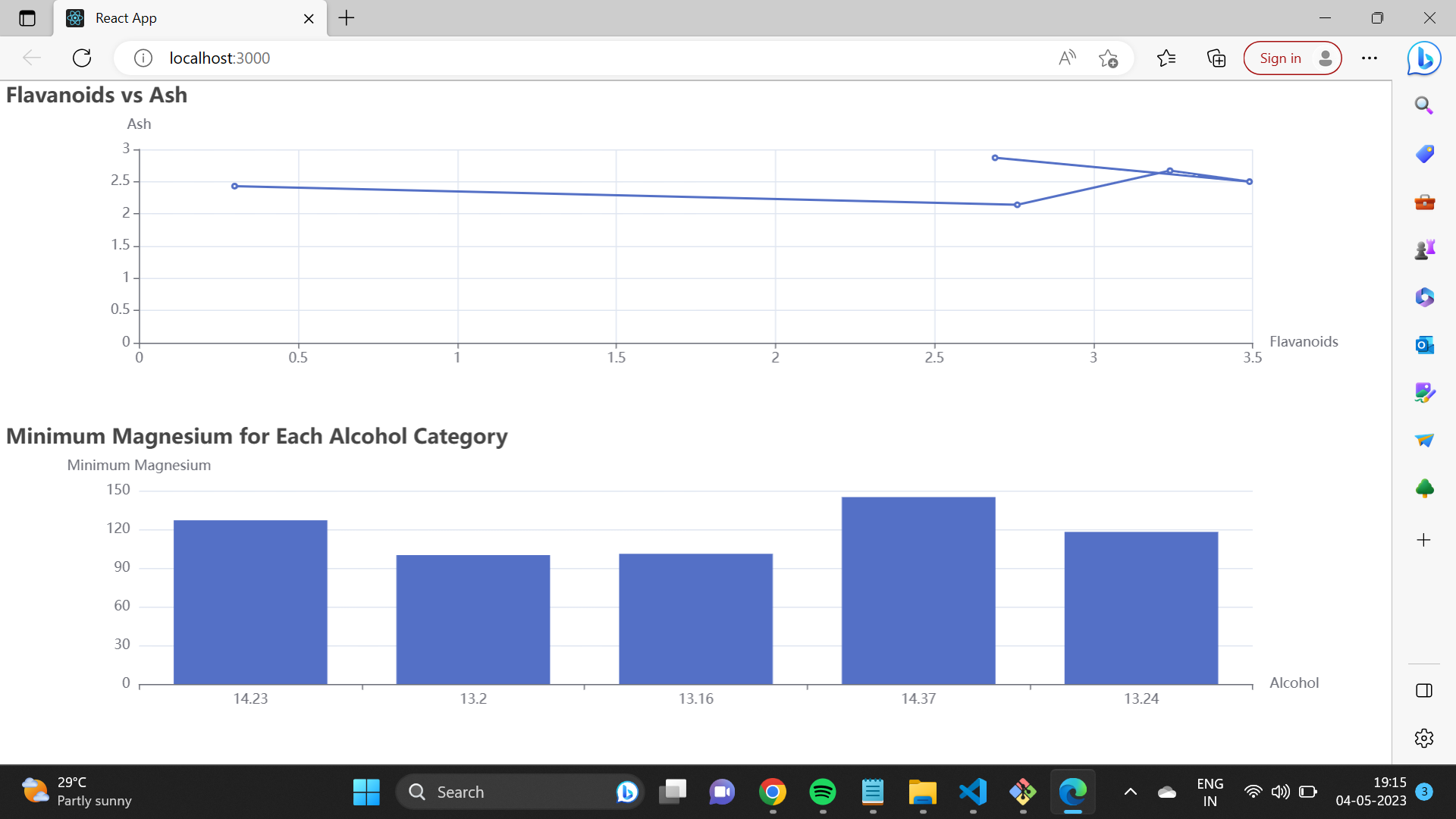Screen dimensions: 1456x819
Task: Open the tab actions menu icon
Action: pos(27,18)
